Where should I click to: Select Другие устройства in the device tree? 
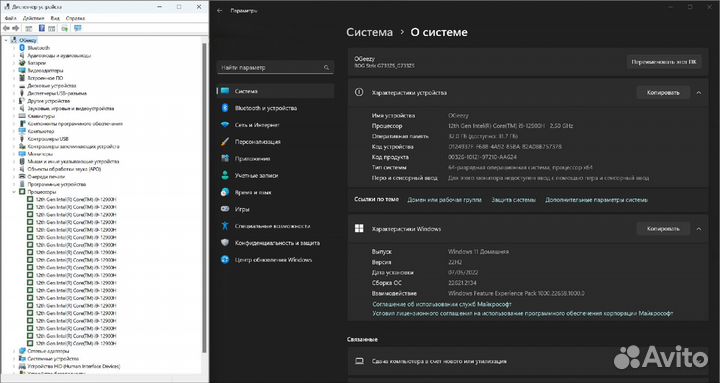tap(49, 101)
